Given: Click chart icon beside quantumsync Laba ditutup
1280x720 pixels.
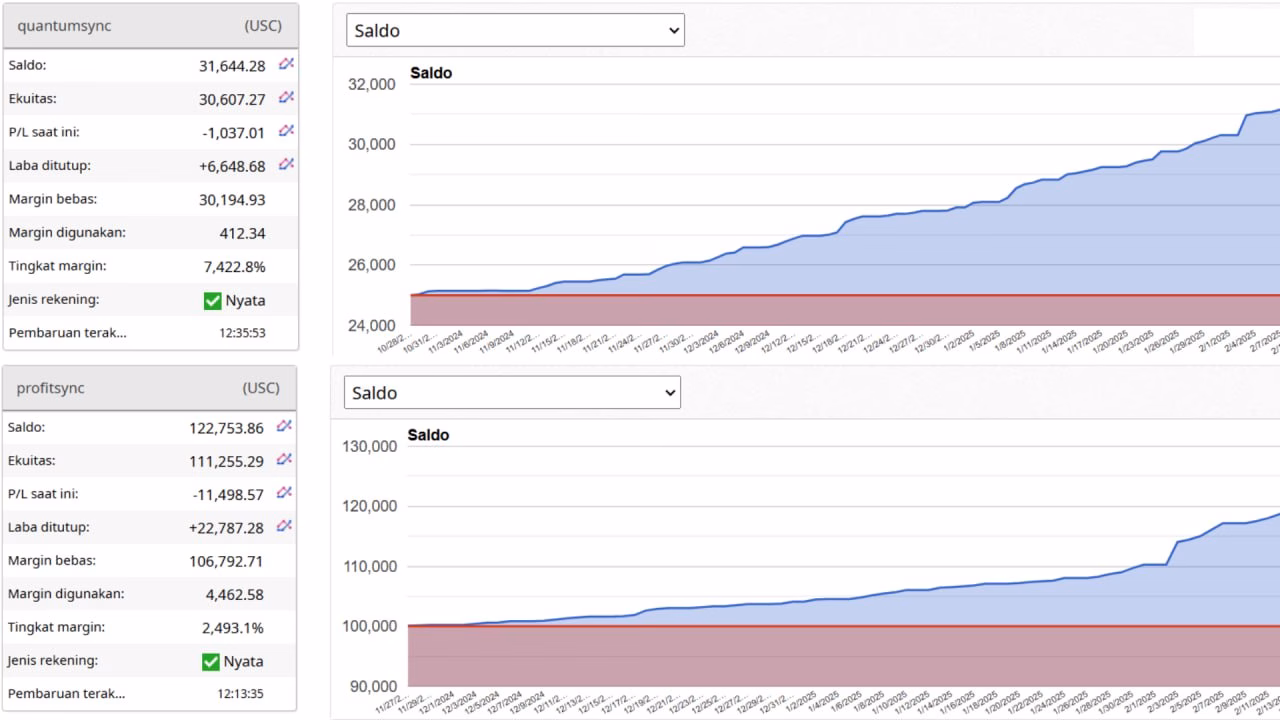Looking at the screenshot, I should 286,164.
